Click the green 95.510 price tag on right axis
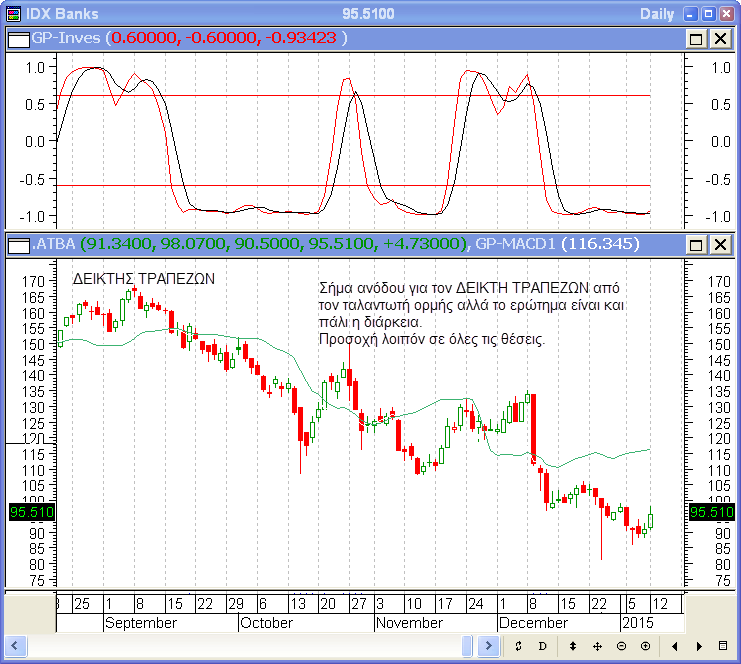 click(712, 512)
